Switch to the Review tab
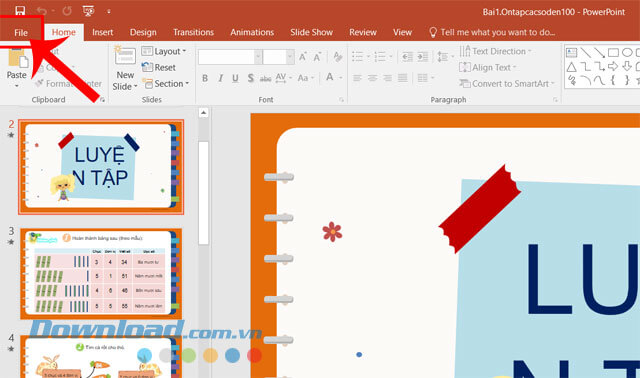The image size is (640, 378). 362,32
